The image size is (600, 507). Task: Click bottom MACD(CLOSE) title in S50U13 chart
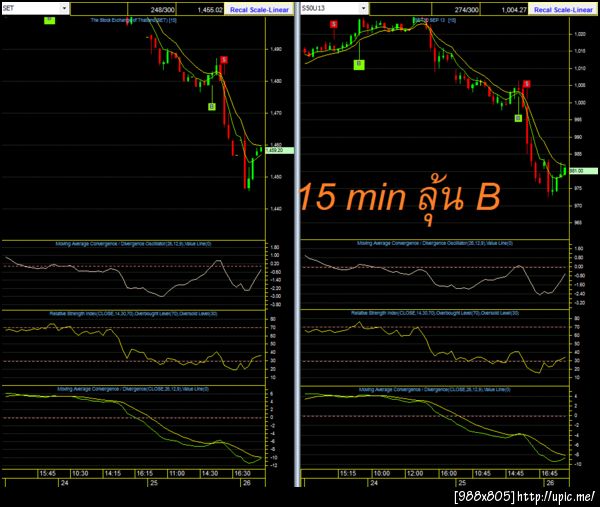[x=435, y=390]
